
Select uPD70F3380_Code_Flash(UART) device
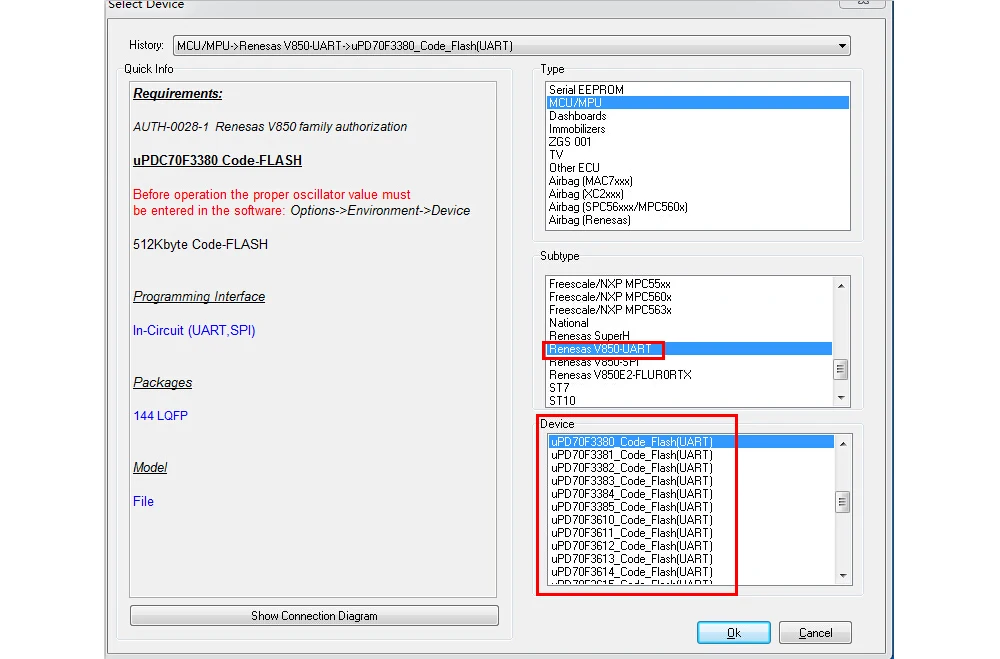[691, 442]
